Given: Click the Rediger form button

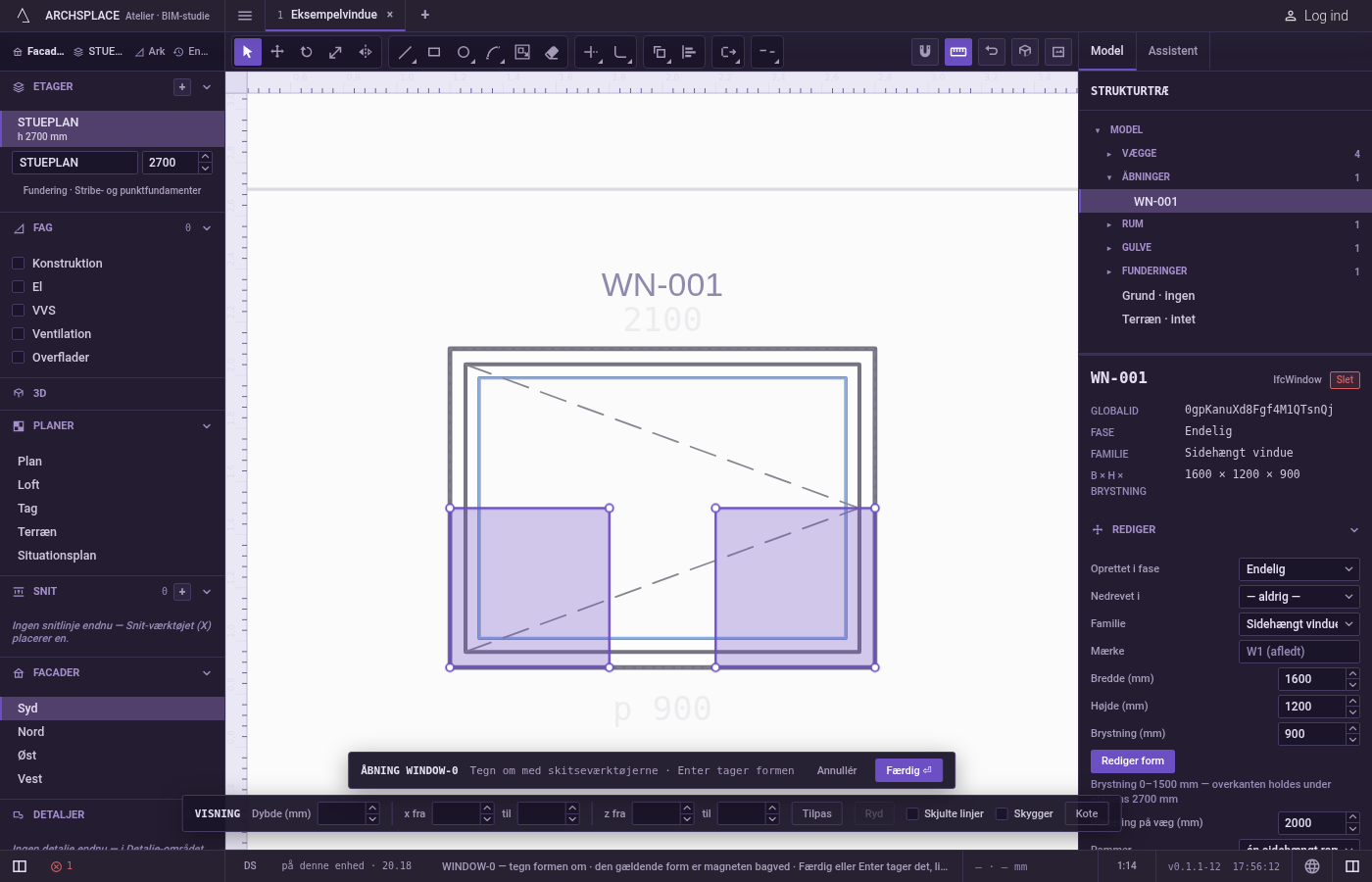Looking at the screenshot, I should pyautogui.click(x=1133, y=761).
